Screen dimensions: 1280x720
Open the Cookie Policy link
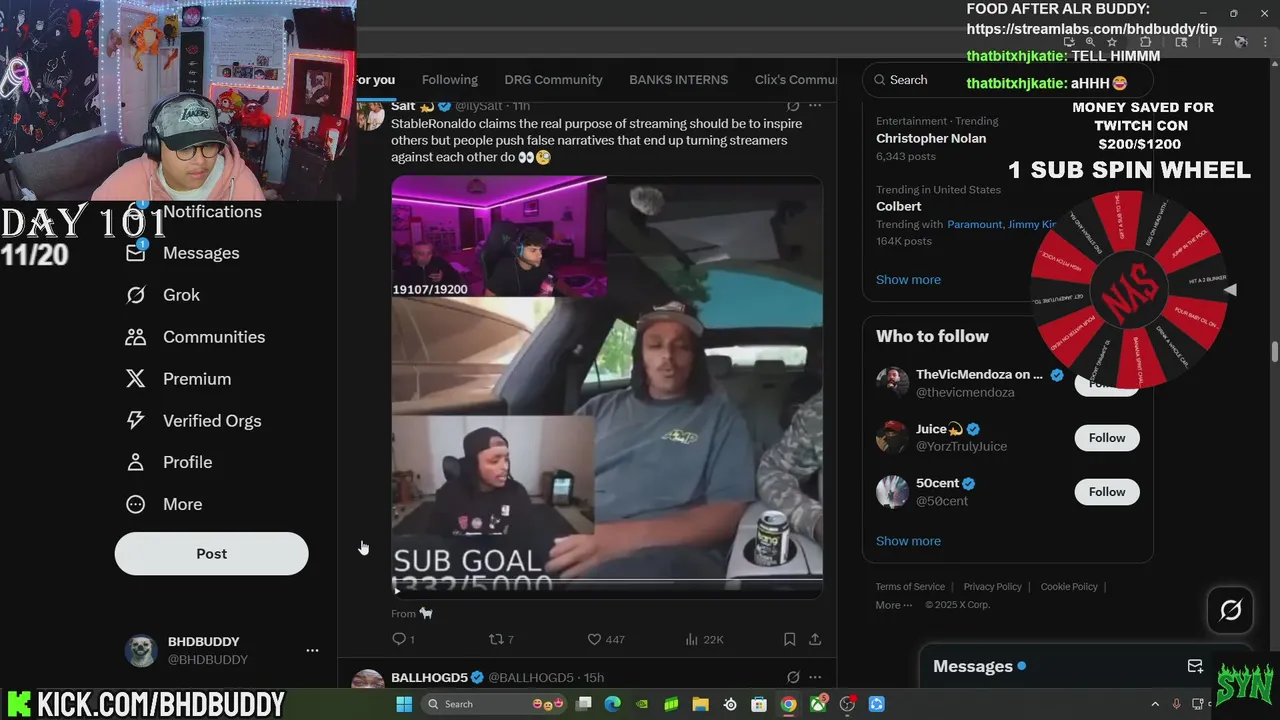[1069, 587]
